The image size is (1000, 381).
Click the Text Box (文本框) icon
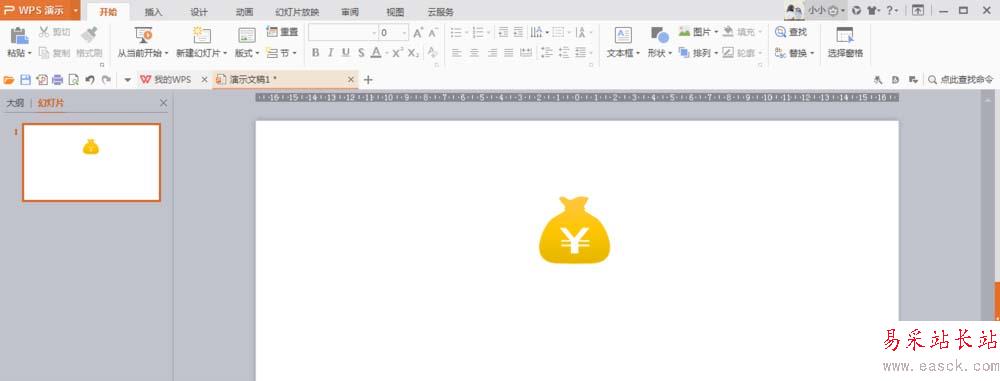(623, 35)
